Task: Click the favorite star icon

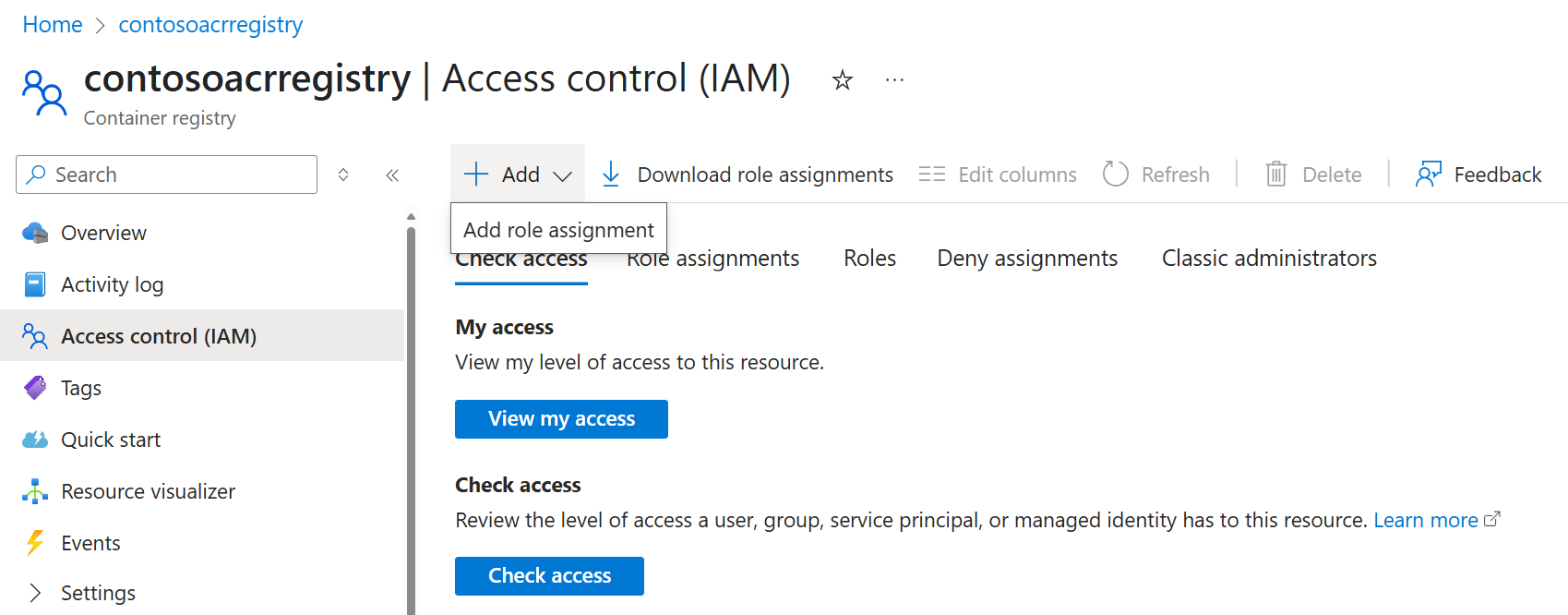Action: coord(842,80)
